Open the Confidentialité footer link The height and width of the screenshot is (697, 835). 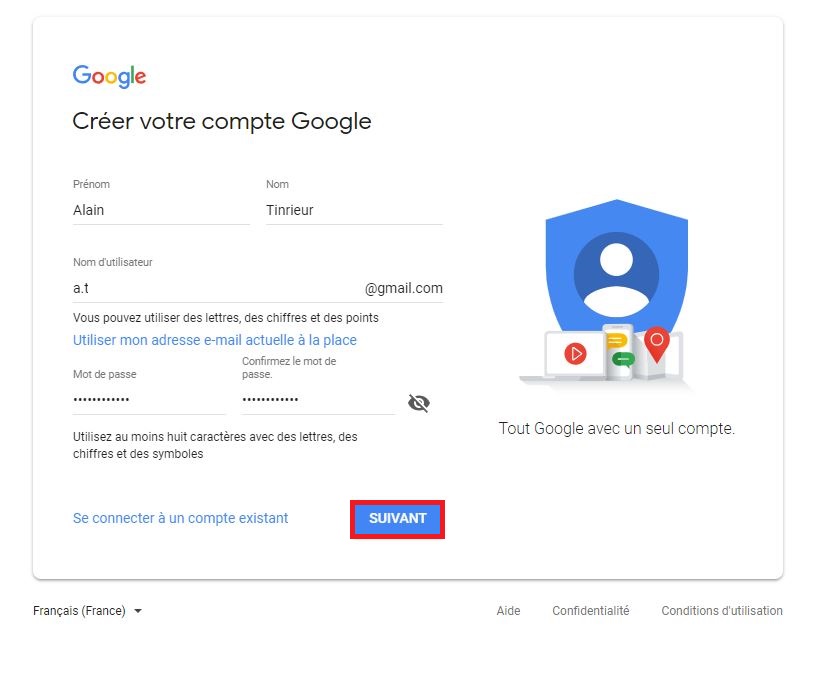591,611
